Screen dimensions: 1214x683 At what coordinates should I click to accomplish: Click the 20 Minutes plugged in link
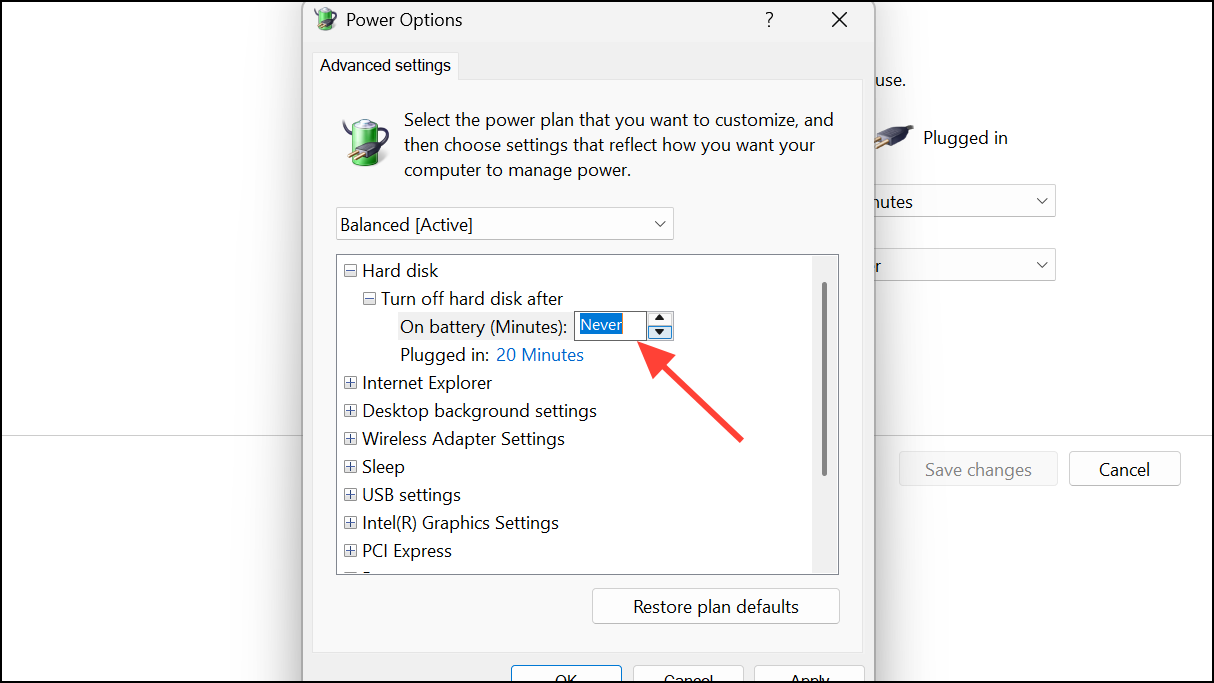pyautogui.click(x=540, y=355)
